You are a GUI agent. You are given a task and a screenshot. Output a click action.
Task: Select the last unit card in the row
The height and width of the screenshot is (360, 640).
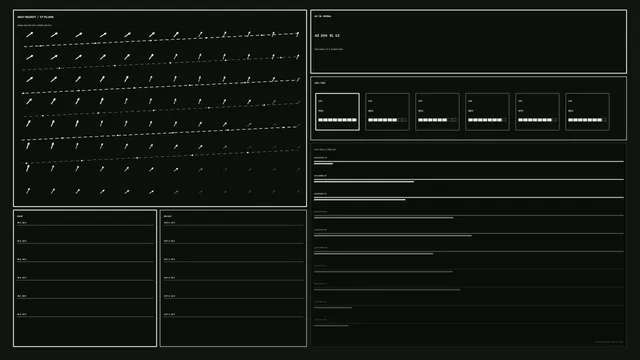(587, 112)
